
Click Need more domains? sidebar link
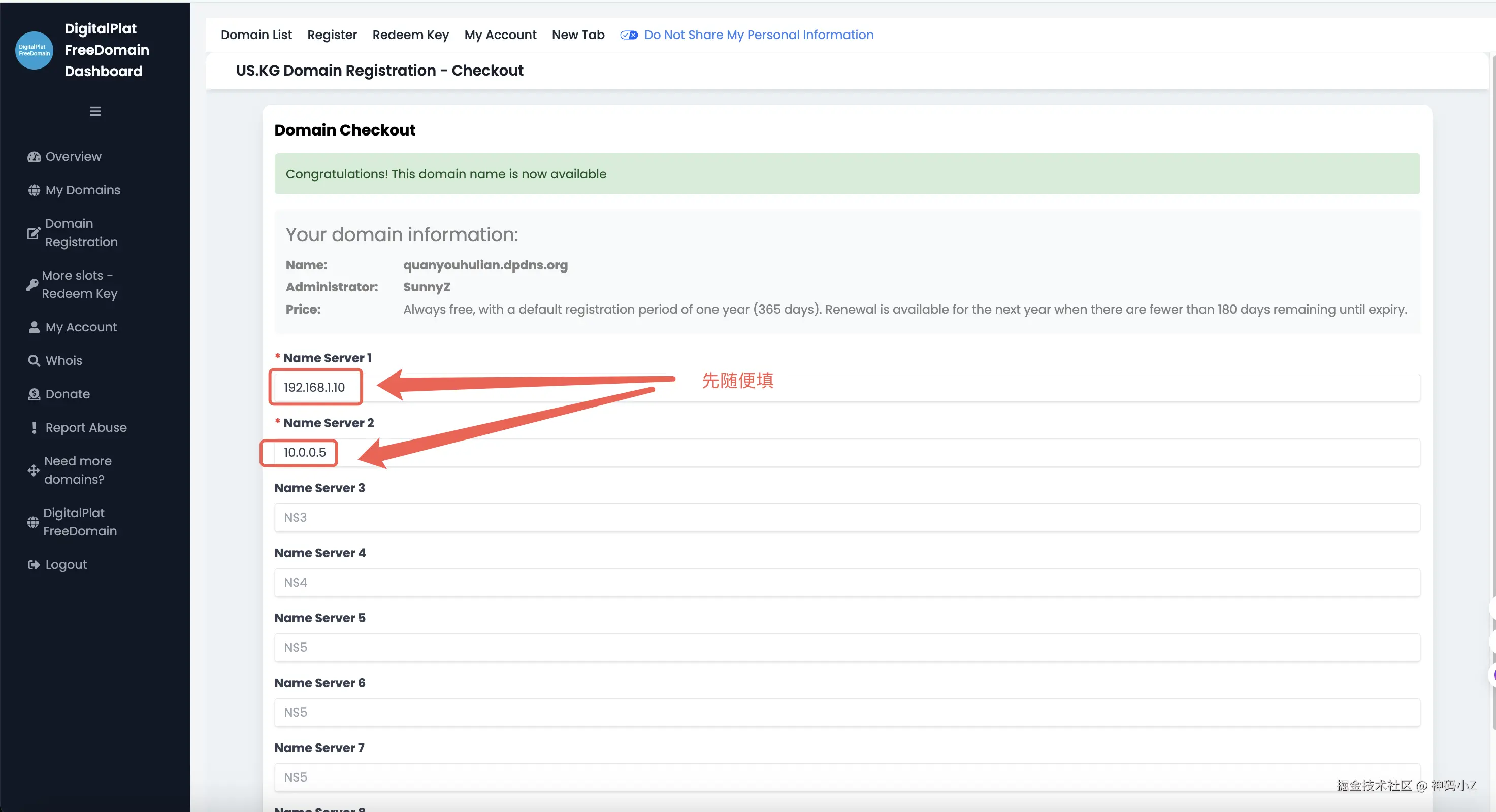78,470
